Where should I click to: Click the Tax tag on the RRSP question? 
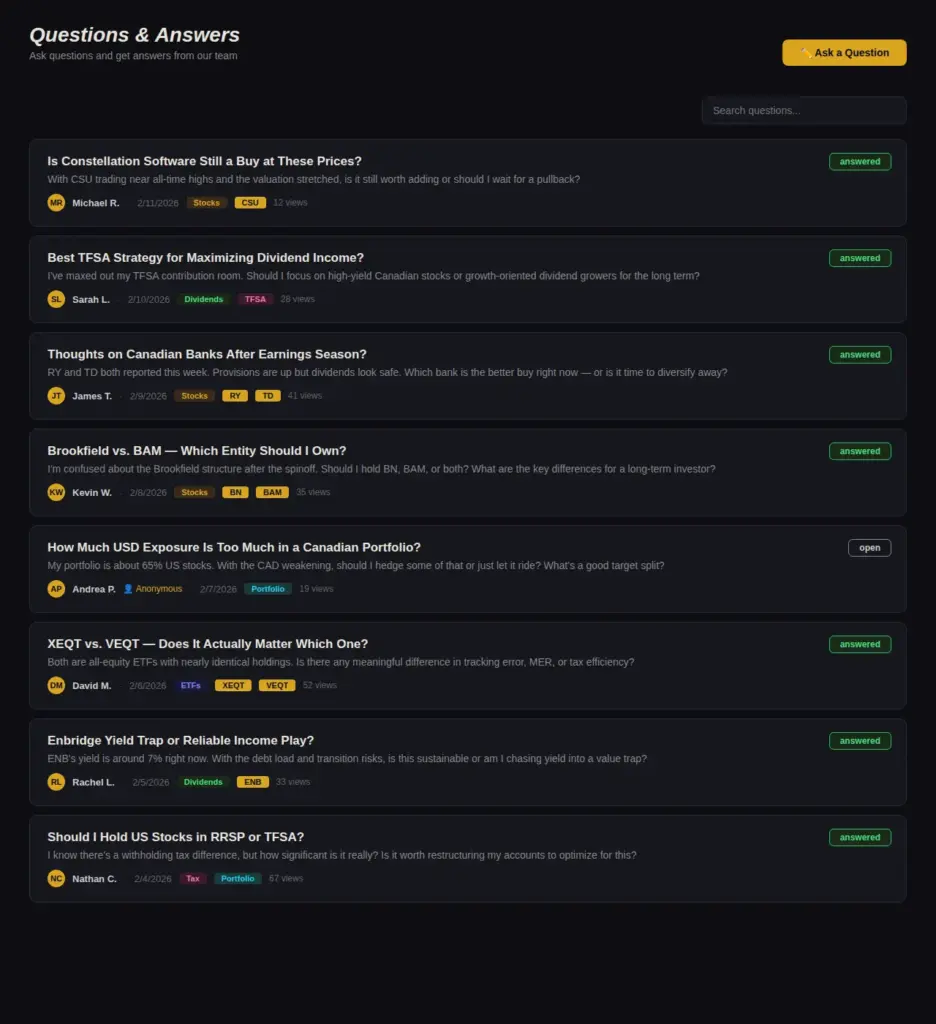point(193,878)
